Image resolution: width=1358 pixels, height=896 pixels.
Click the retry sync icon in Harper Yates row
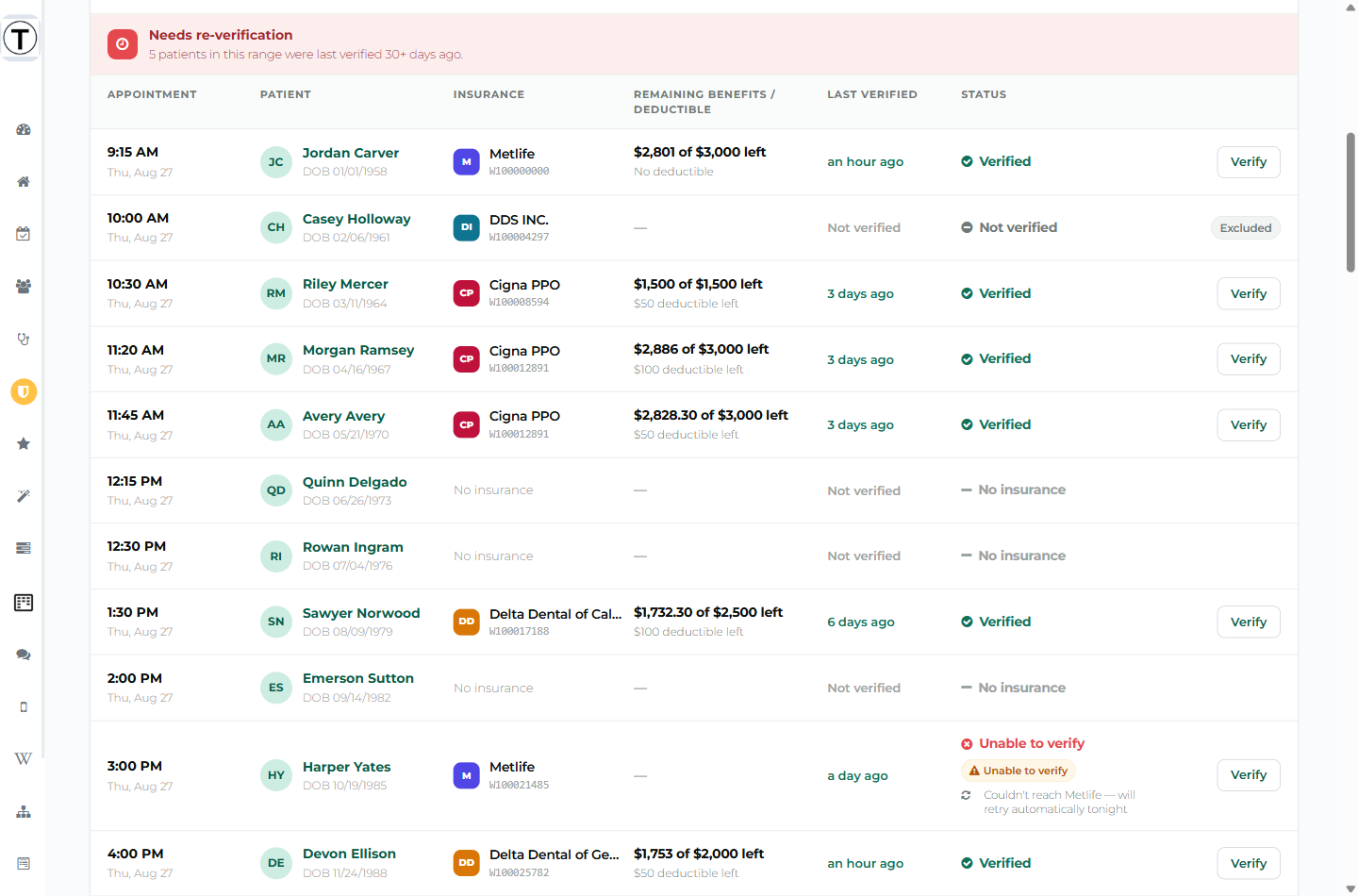(x=966, y=795)
